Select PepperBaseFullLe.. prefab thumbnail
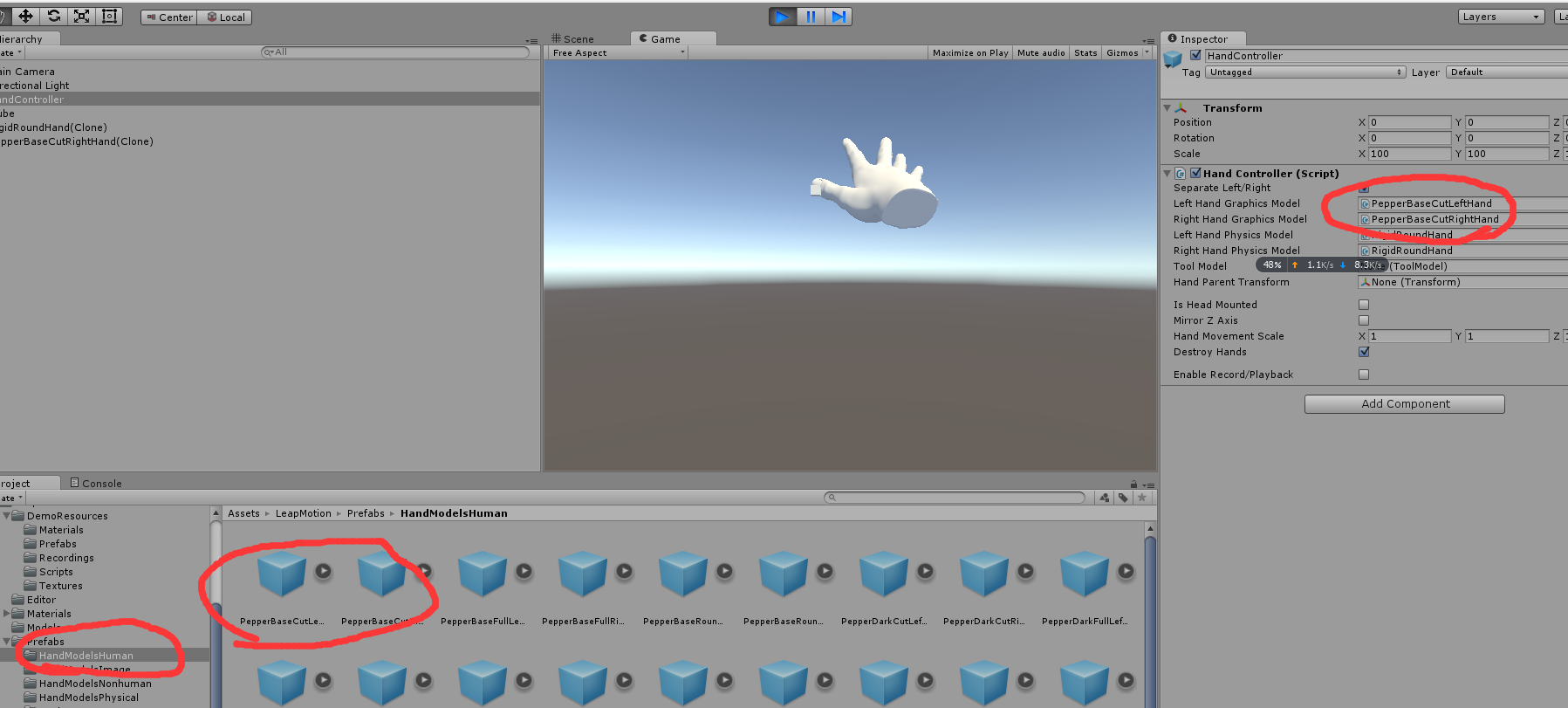Screen dimensions: 1568x708 coord(482,573)
